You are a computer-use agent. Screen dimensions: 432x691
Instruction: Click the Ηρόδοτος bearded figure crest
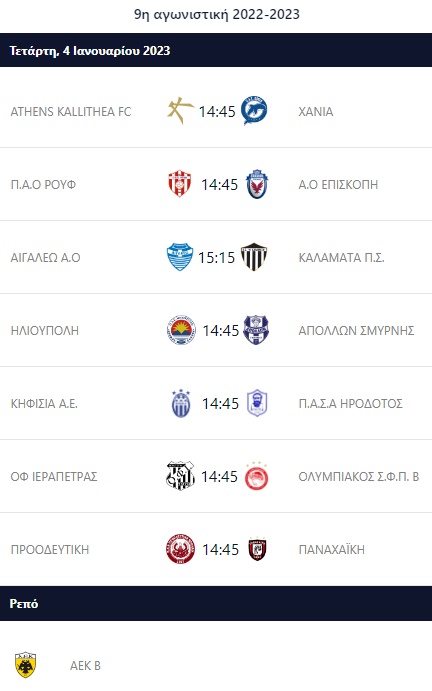point(257,403)
